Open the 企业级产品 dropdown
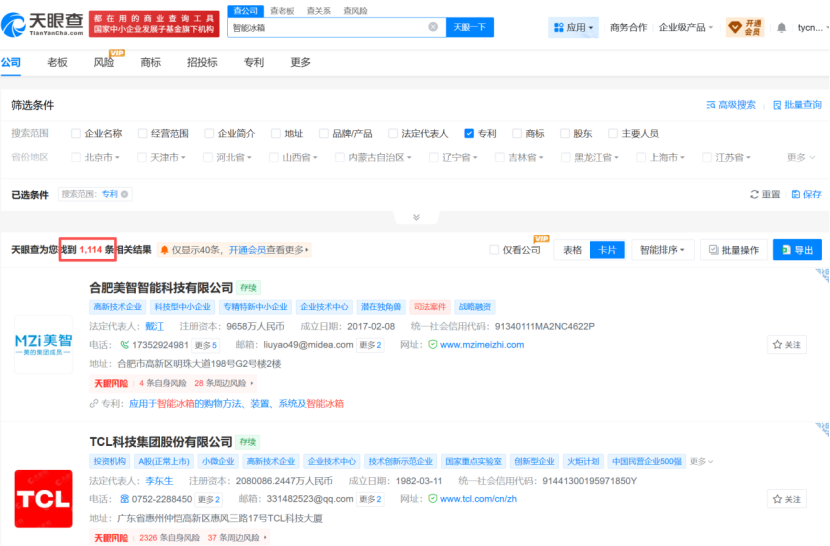The height and width of the screenshot is (546, 830). 686,28
